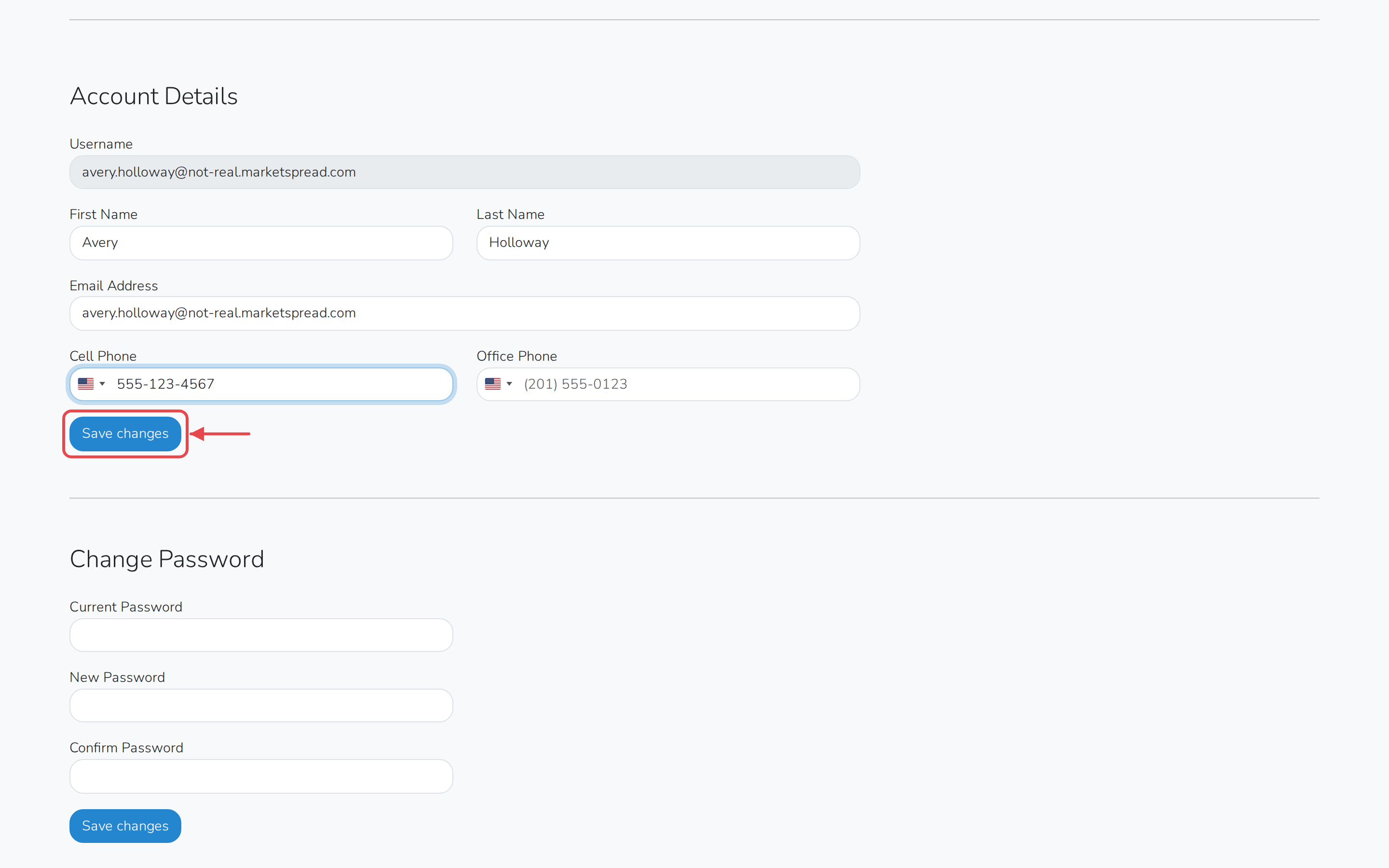Click the Account Details heading
This screenshot has height=868, width=1389.
(x=153, y=96)
